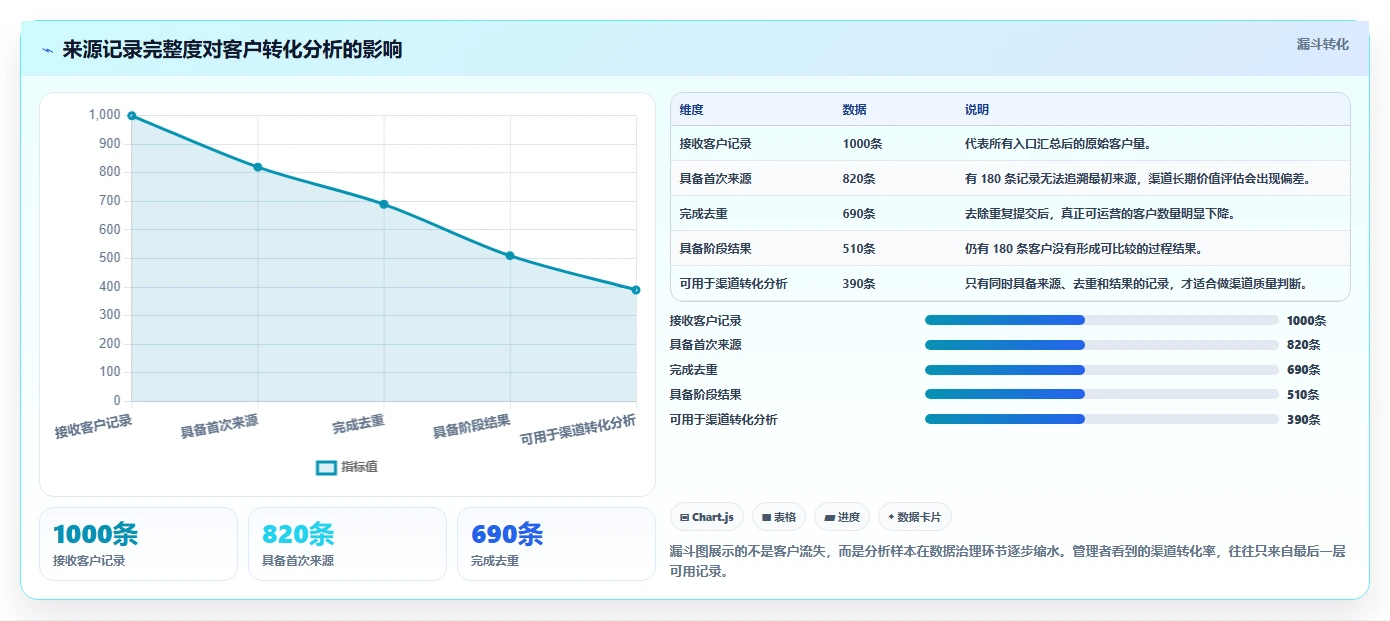Click the chart point for 可用于渠道转化分析
The image size is (1390, 621).
click(636, 290)
